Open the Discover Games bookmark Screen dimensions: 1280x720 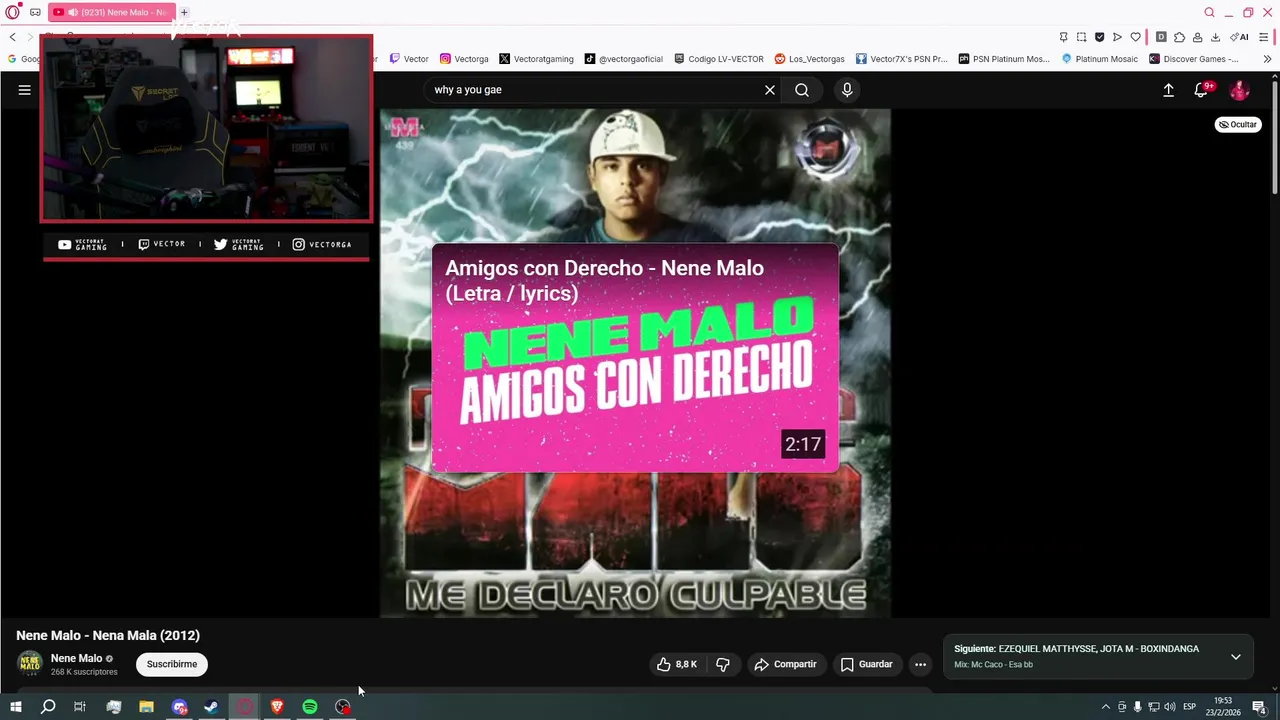pyautogui.click(x=1194, y=59)
